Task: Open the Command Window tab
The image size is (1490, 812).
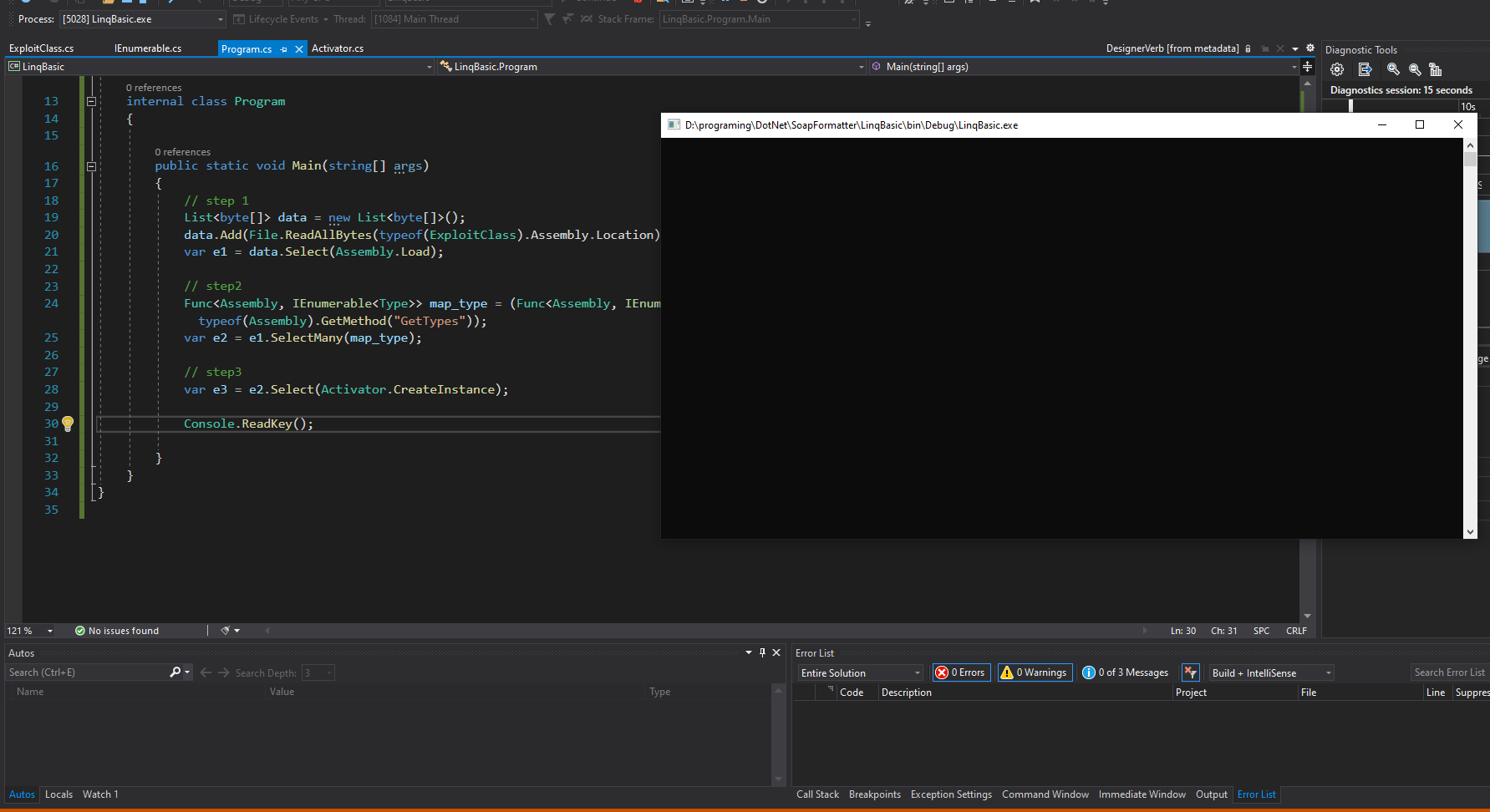Action: pyautogui.click(x=1045, y=794)
